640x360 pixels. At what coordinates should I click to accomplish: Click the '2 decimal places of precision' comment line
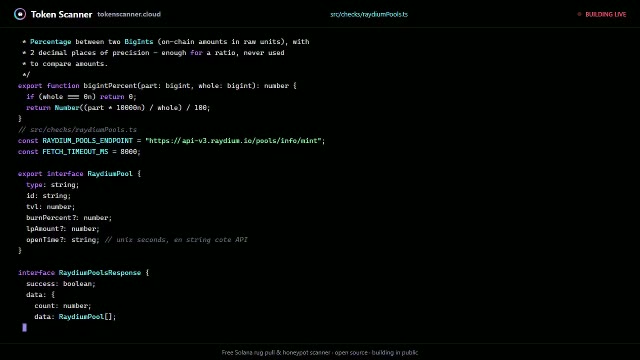point(153,53)
